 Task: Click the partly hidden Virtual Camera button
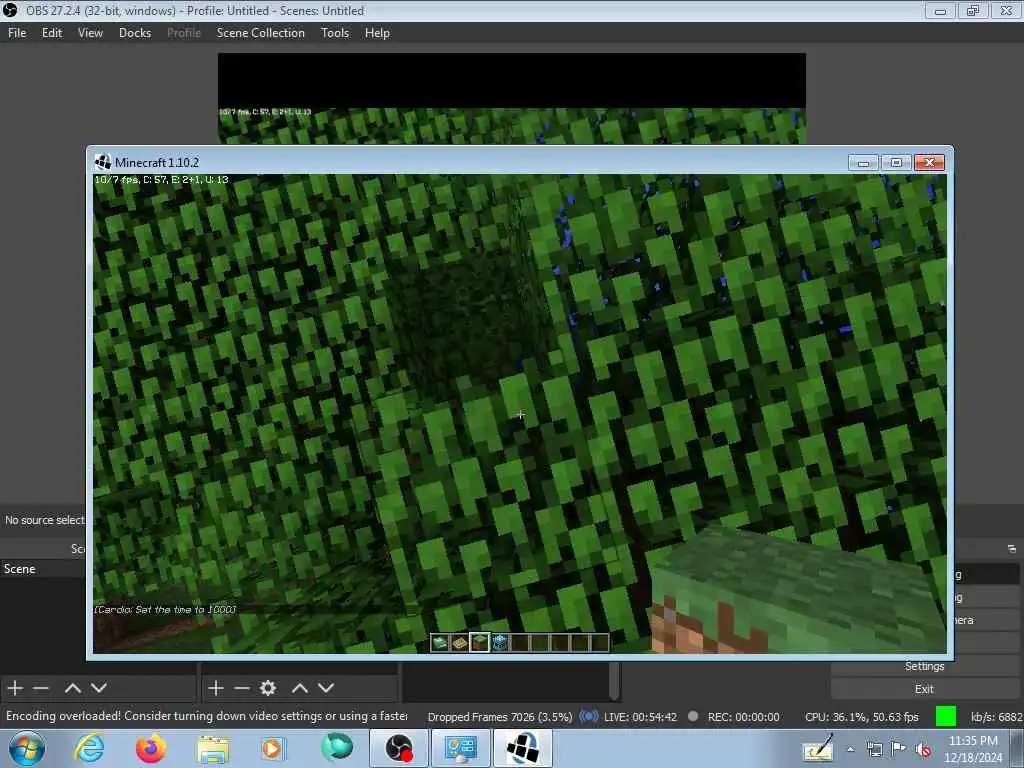pyautogui.click(x=985, y=620)
